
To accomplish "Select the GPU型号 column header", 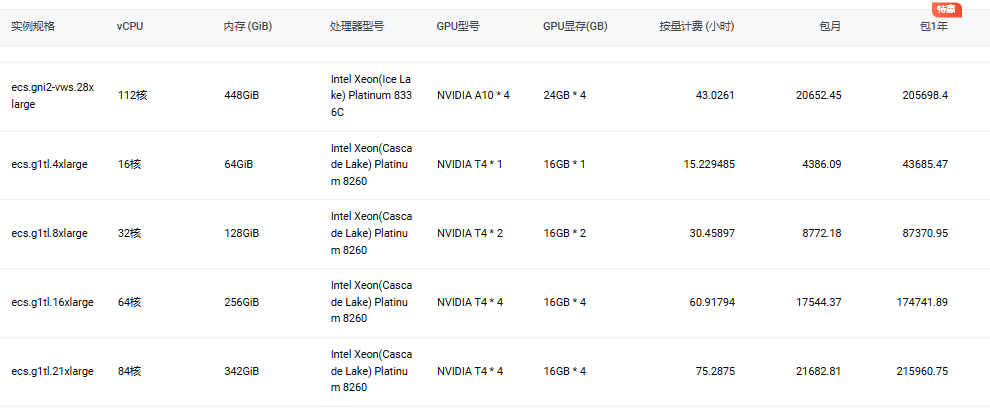I will [x=458, y=27].
